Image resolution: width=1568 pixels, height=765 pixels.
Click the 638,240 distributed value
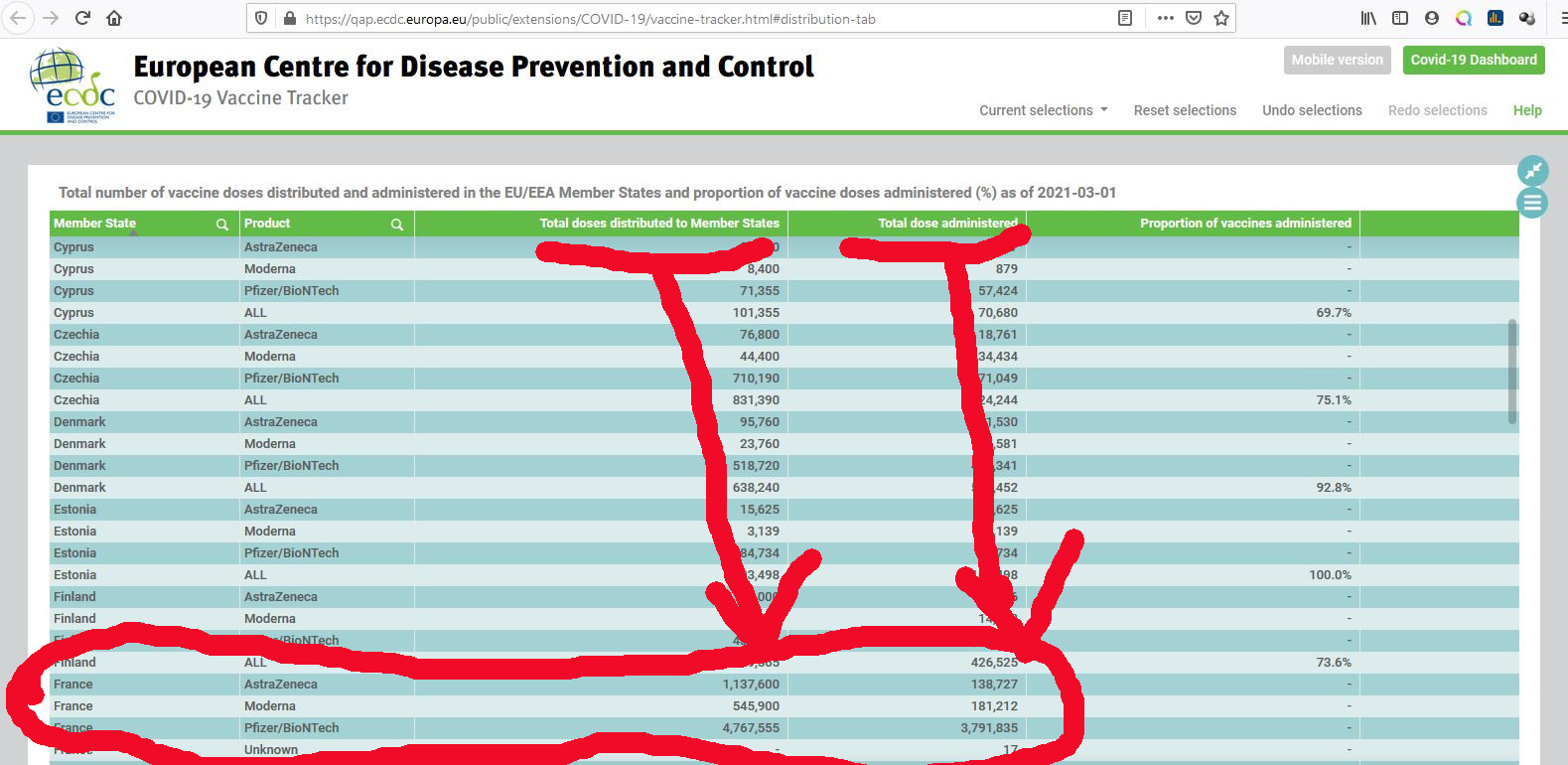click(756, 488)
